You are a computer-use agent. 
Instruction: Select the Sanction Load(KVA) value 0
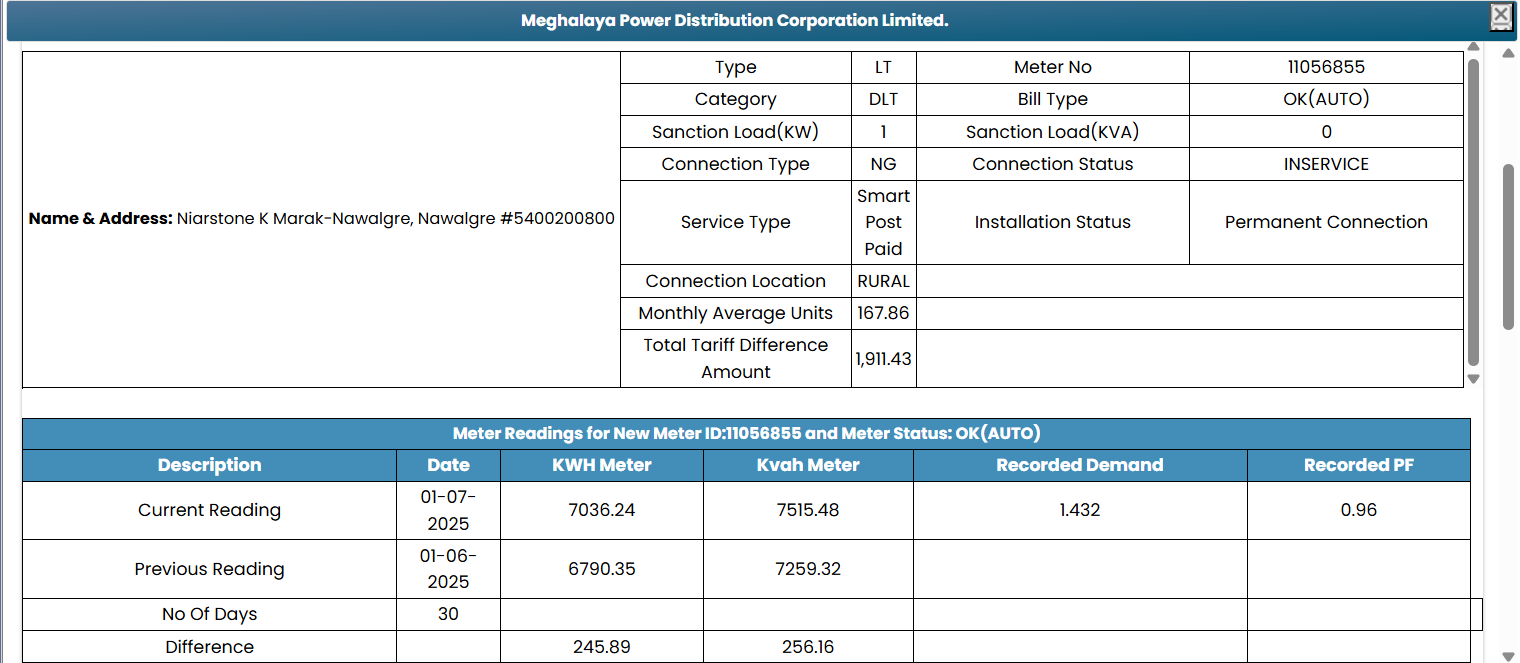click(x=1326, y=132)
